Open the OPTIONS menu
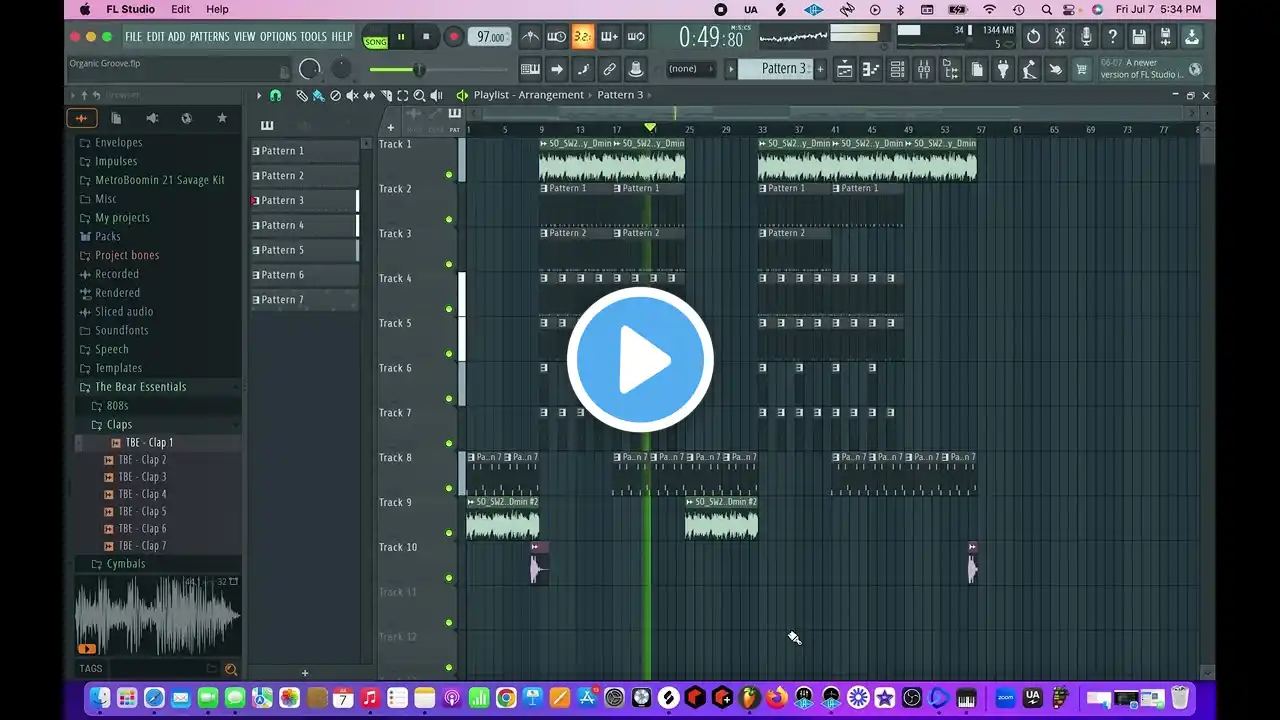The image size is (1280, 720). pos(279,37)
